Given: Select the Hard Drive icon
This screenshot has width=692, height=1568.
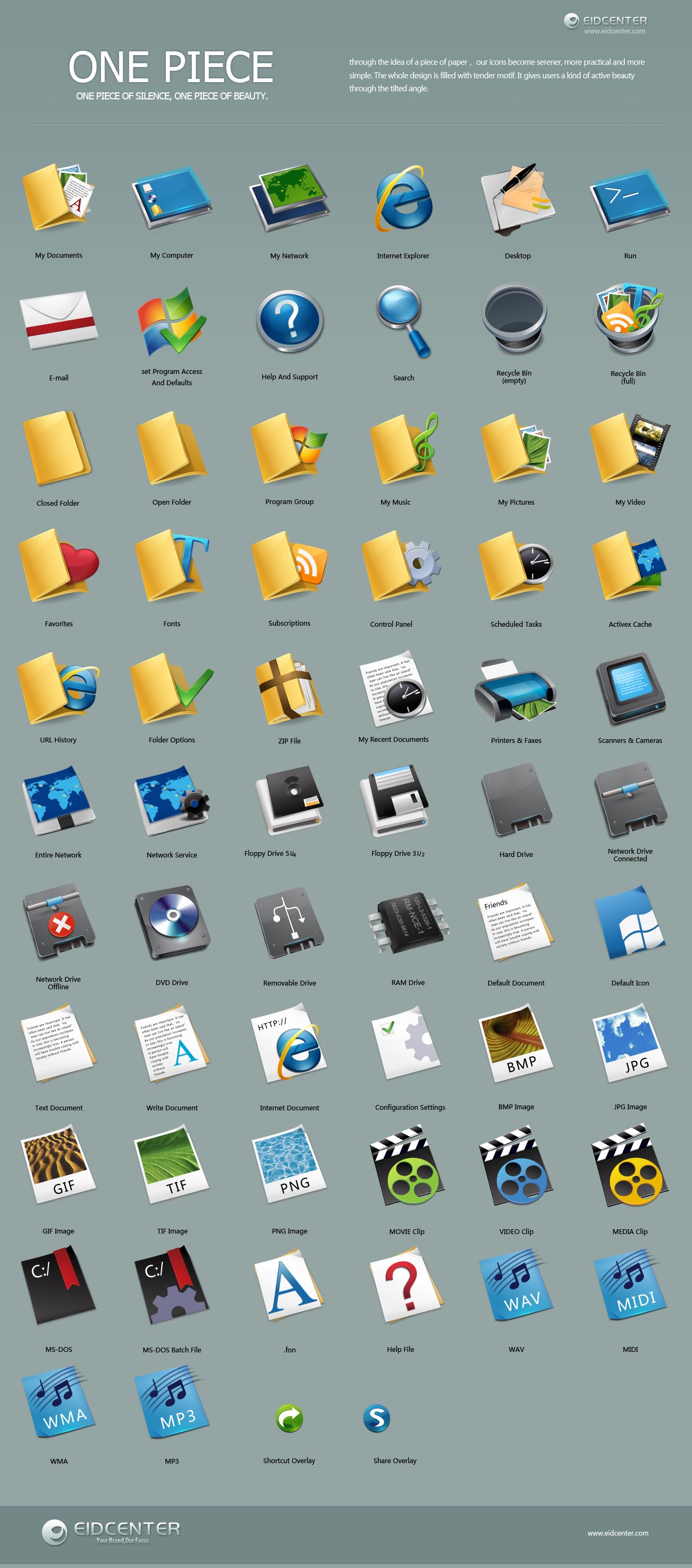Looking at the screenshot, I should [x=516, y=800].
